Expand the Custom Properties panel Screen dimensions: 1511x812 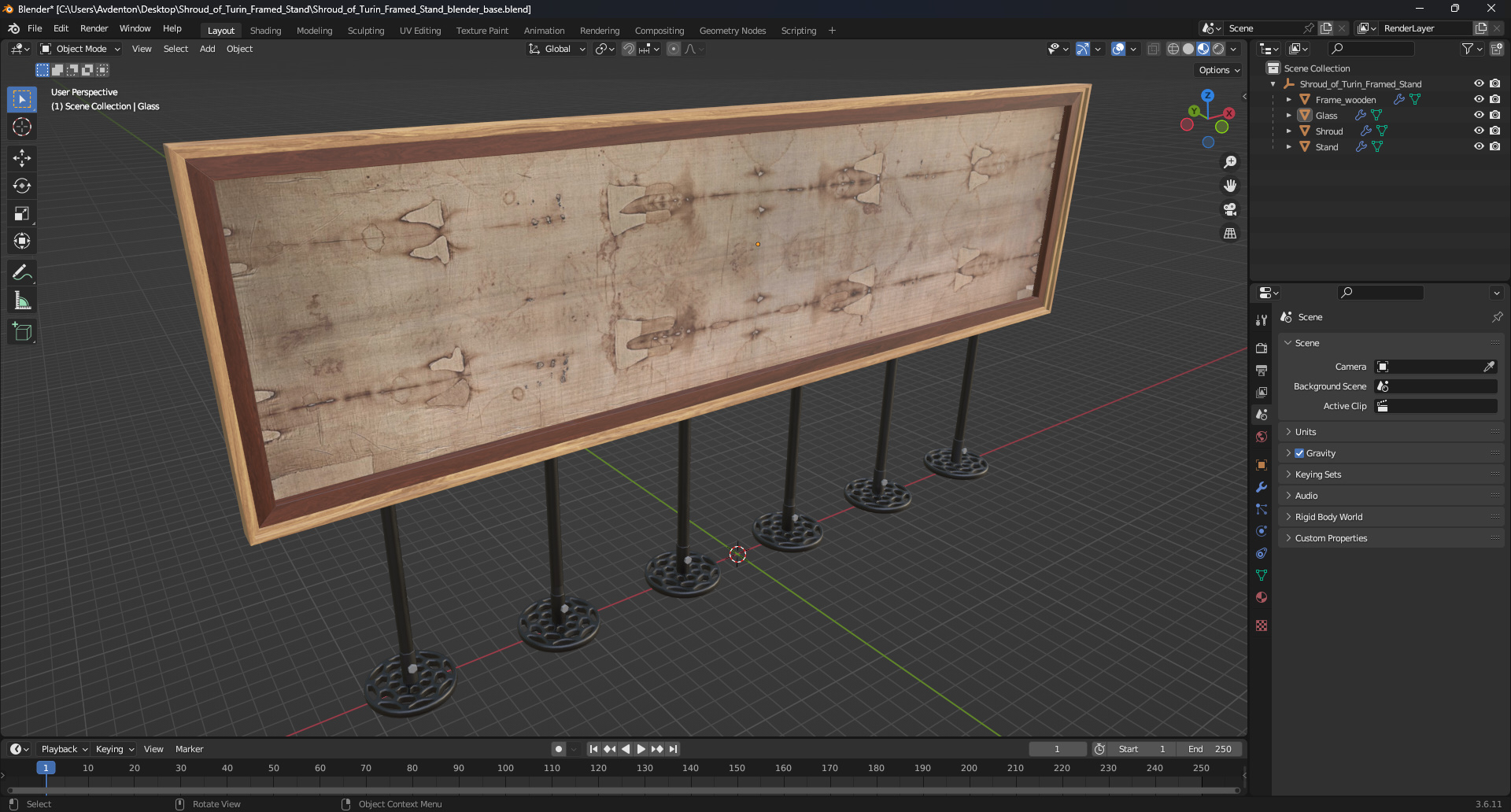pos(1391,538)
